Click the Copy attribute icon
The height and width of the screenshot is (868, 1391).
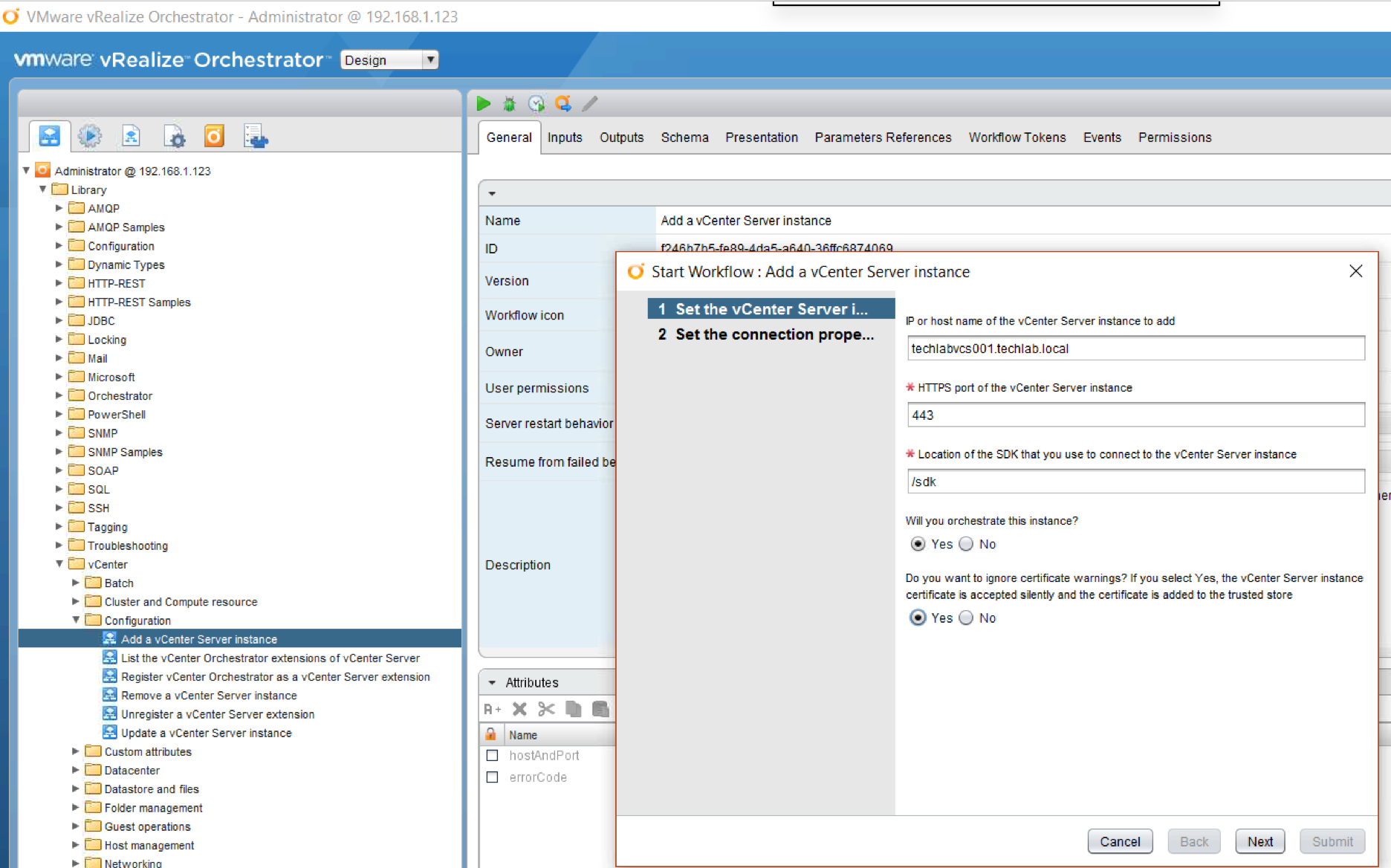point(573,709)
